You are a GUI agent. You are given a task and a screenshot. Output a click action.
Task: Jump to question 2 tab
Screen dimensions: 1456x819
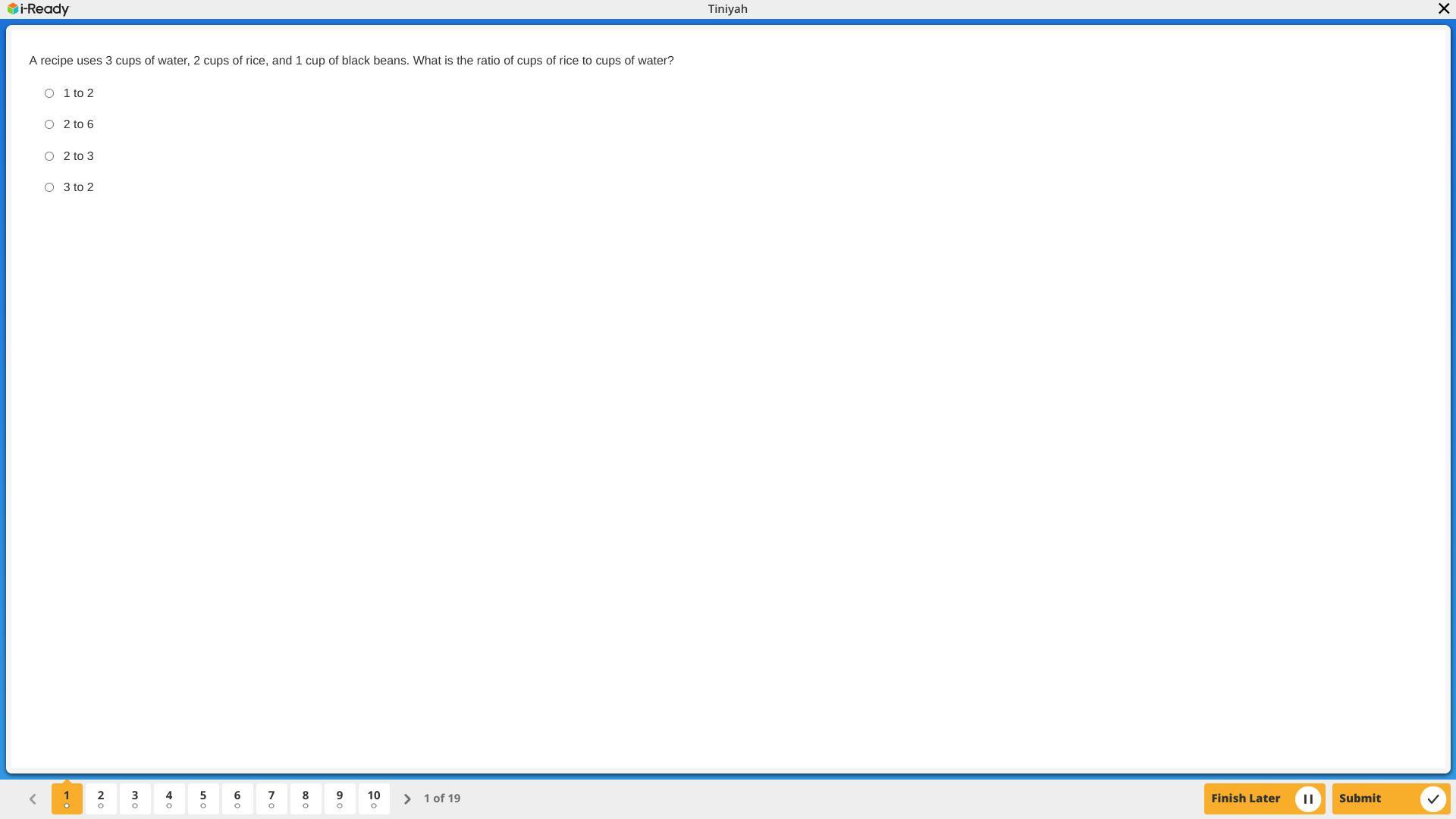101,799
